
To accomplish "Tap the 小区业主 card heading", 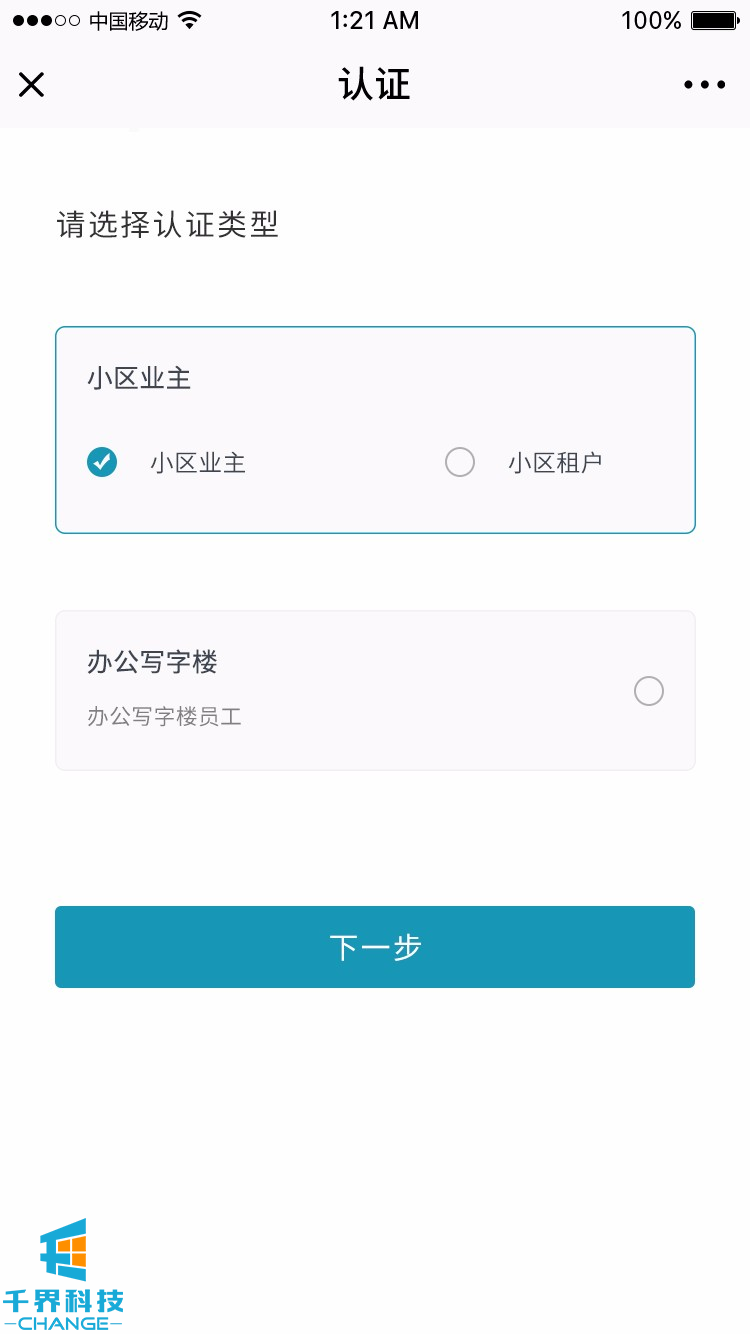I will tap(139, 379).
